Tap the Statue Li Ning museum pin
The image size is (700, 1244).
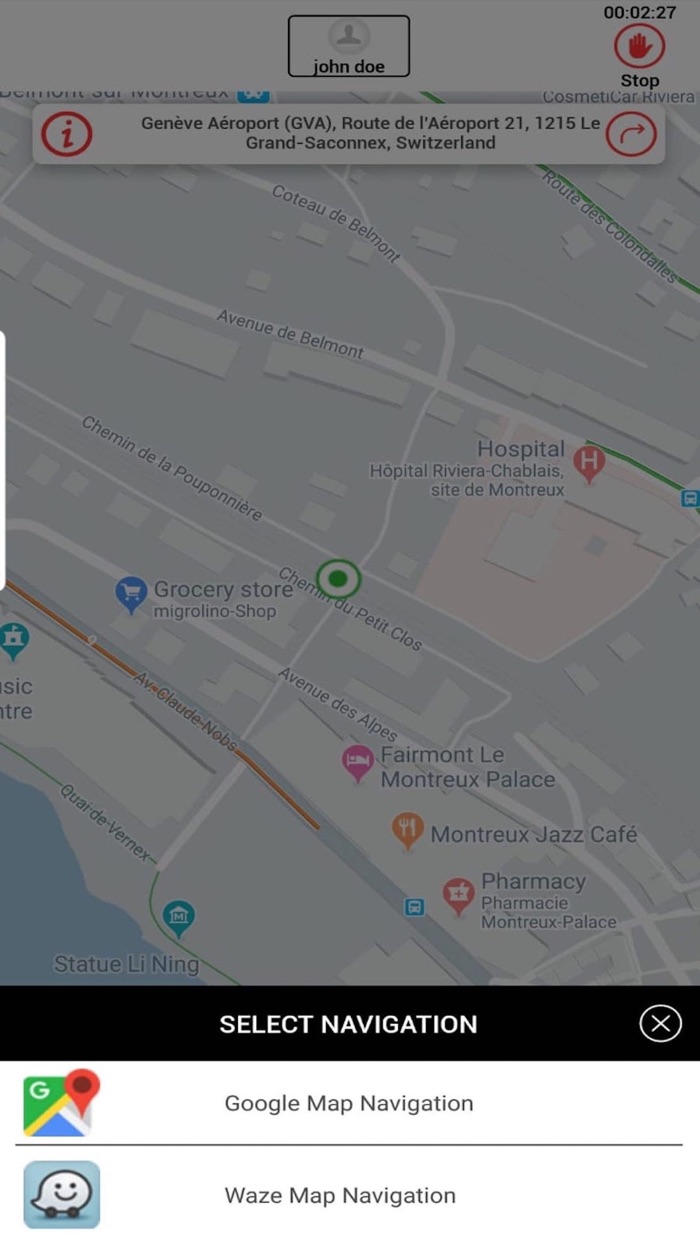coord(179,918)
